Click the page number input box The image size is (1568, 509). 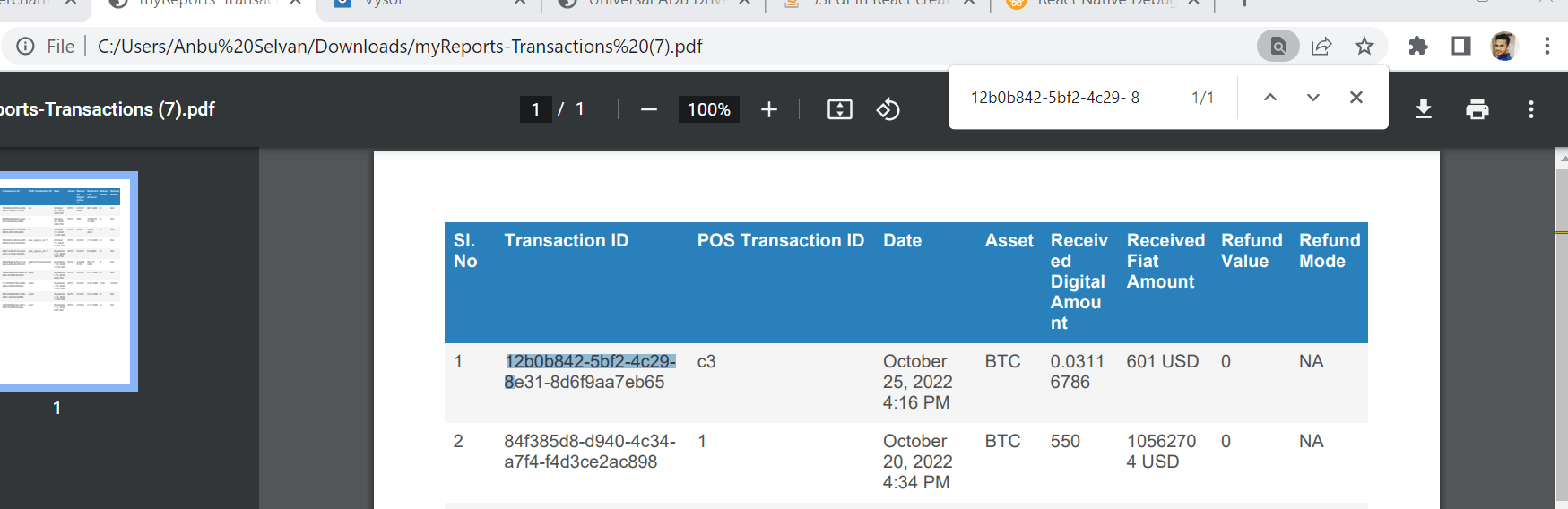tap(535, 109)
